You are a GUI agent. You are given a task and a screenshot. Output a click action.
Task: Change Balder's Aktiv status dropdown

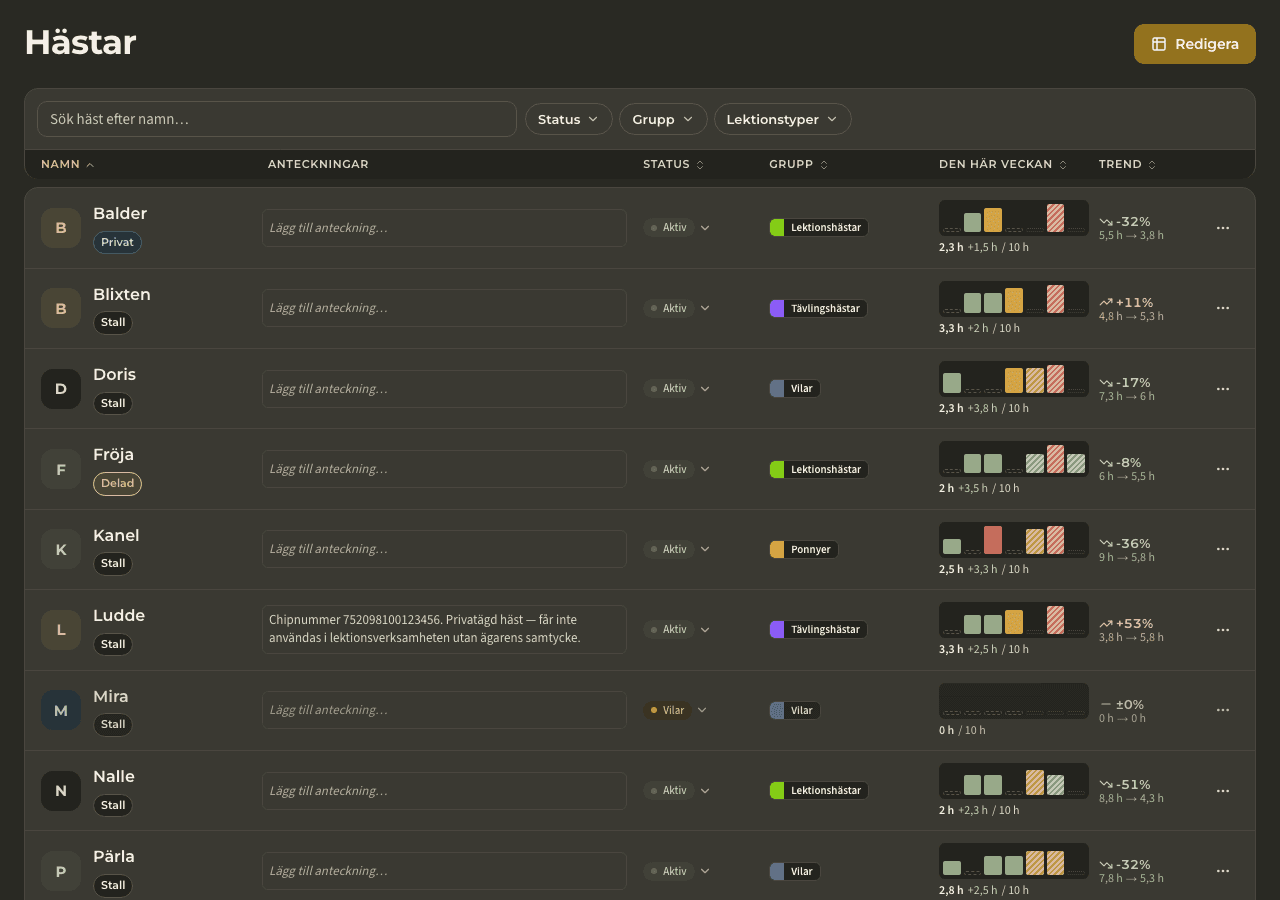coord(677,228)
